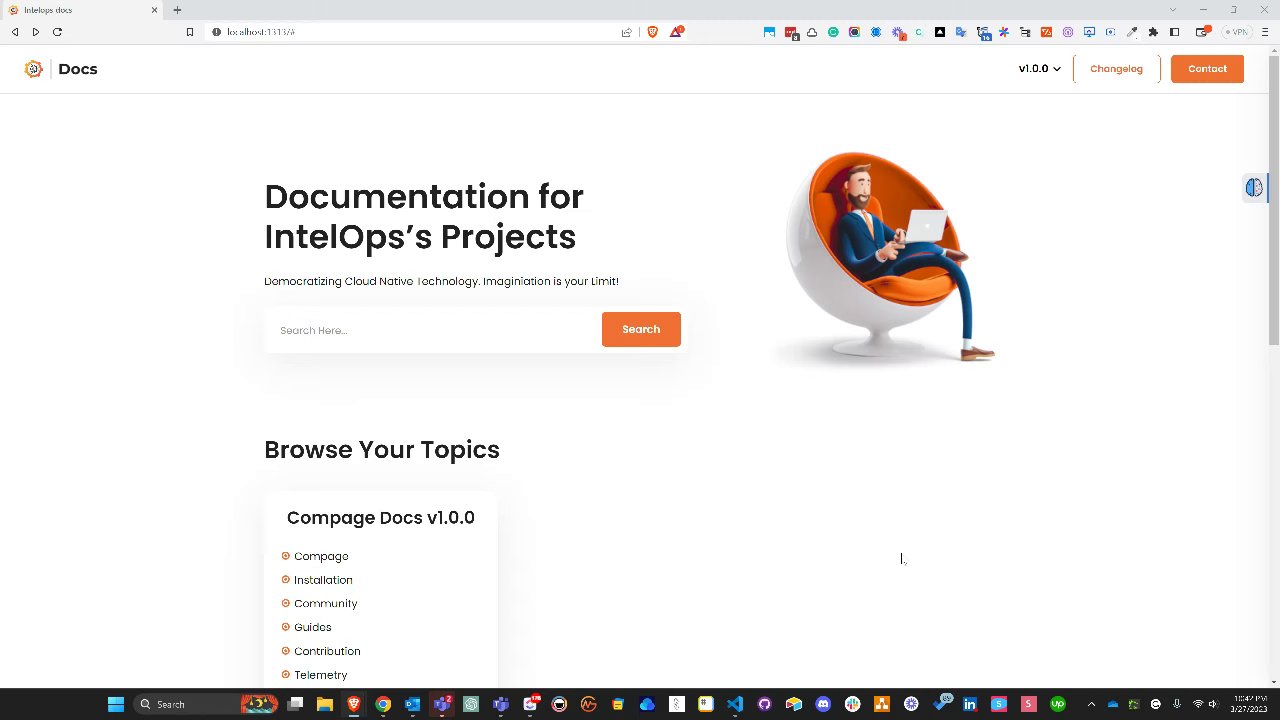
Task: Open Upwork app from taskbar
Action: 1057,704
